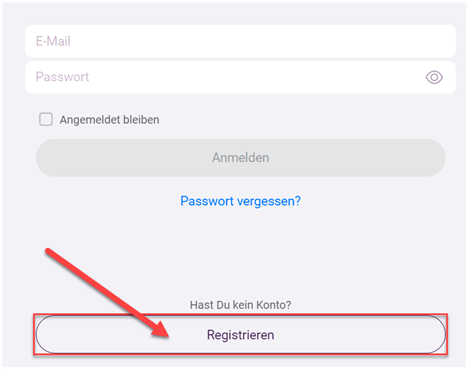The width and height of the screenshot is (468, 369).
Task: Focus the E-Mail input field
Action: [240, 41]
